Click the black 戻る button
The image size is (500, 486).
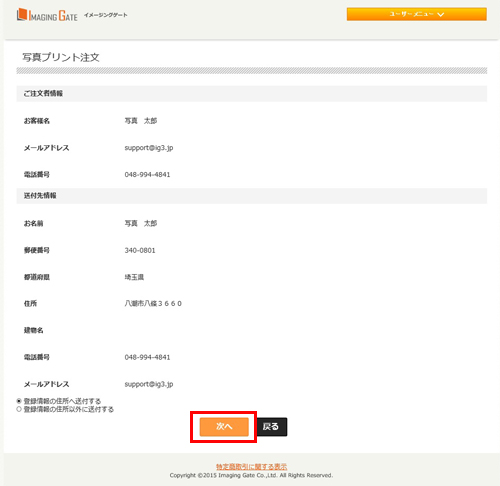pyautogui.click(x=272, y=427)
